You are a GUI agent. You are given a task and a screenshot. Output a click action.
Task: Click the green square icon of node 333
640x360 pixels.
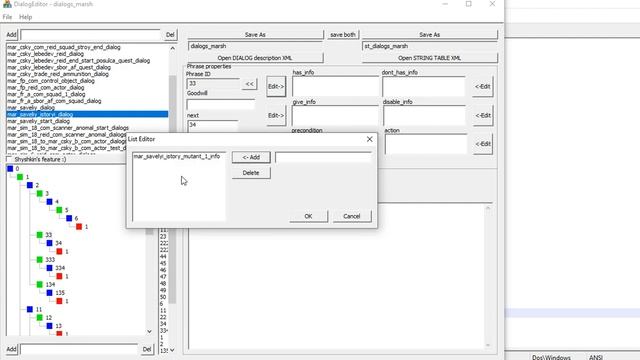[40, 260]
